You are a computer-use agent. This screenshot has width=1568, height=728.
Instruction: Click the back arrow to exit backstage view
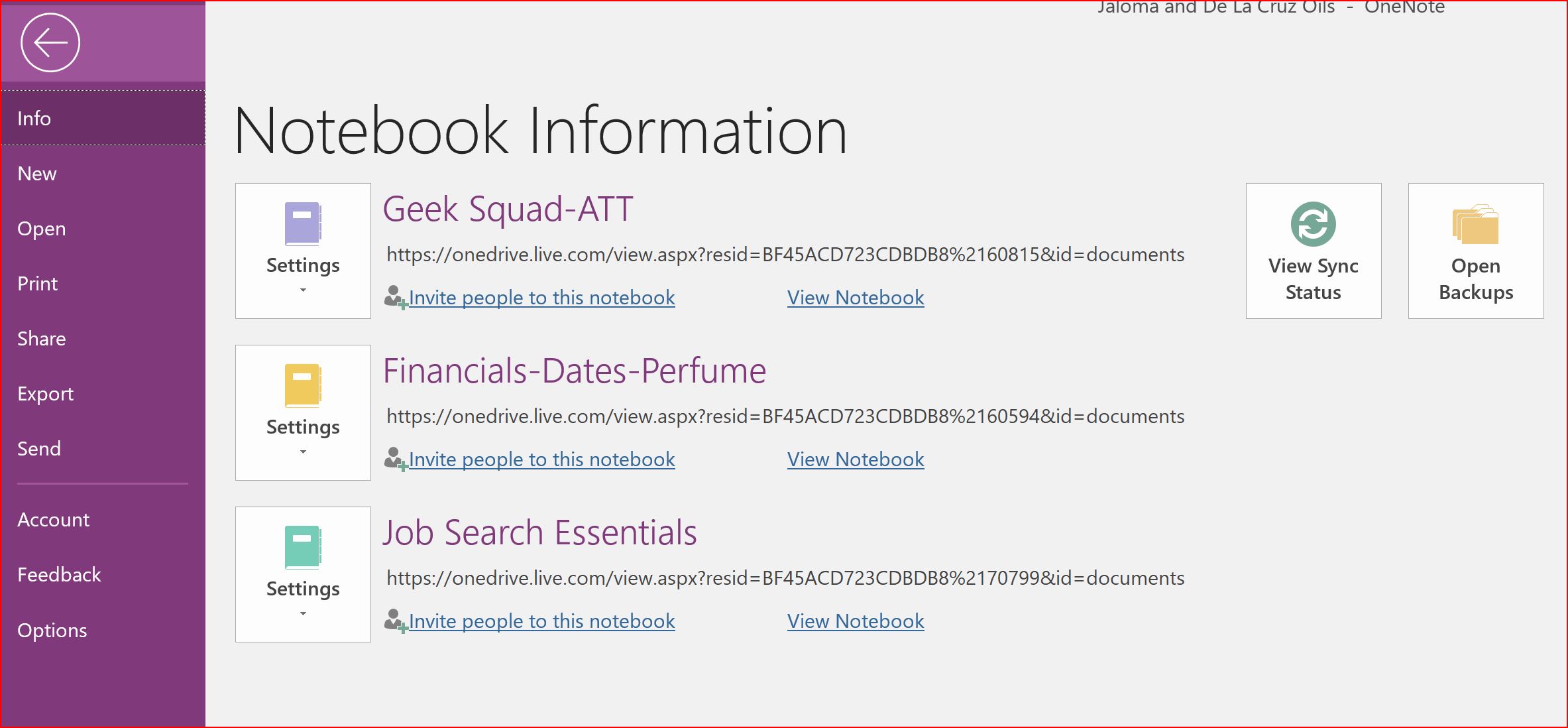point(51,42)
